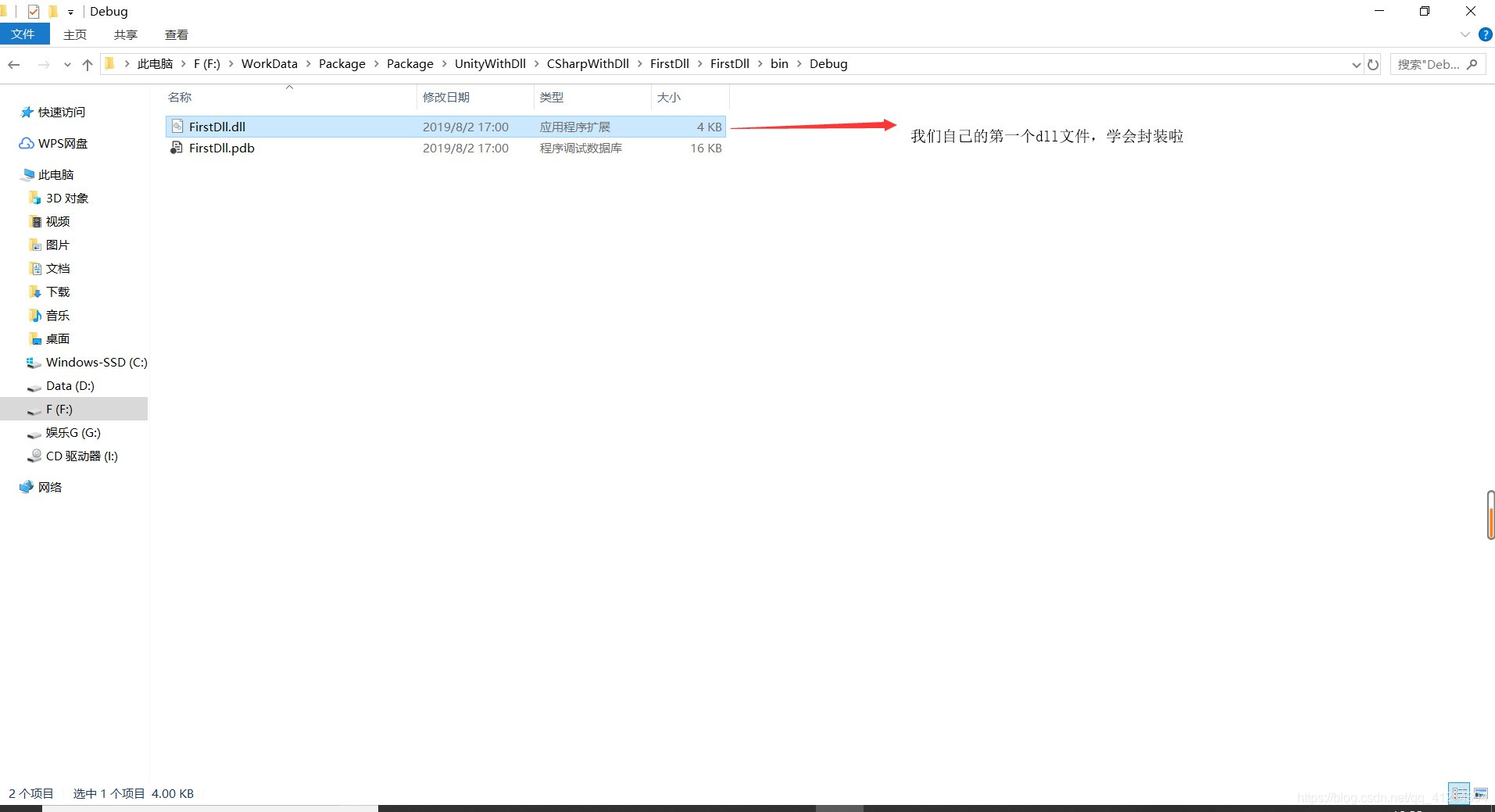The image size is (1495, 812).
Task: Select 此电脑 in the navigation tree
Action: [x=55, y=175]
